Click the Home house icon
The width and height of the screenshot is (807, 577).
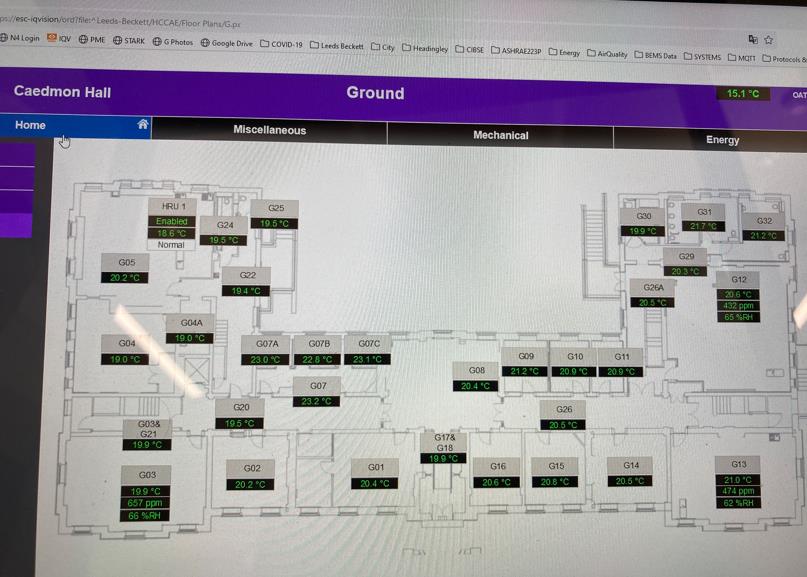pyautogui.click(x=143, y=124)
